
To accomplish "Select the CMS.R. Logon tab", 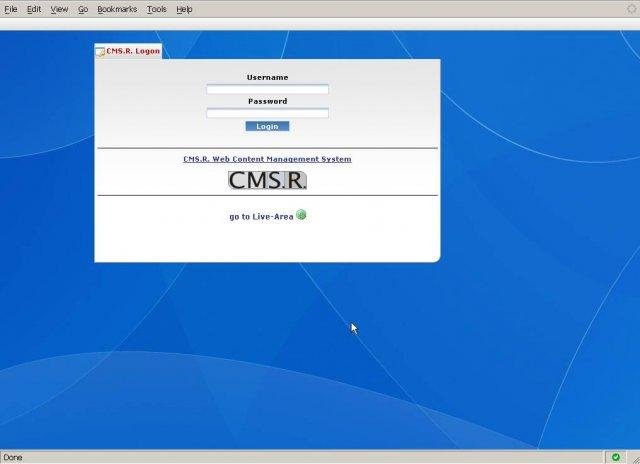I will click(128, 51).
